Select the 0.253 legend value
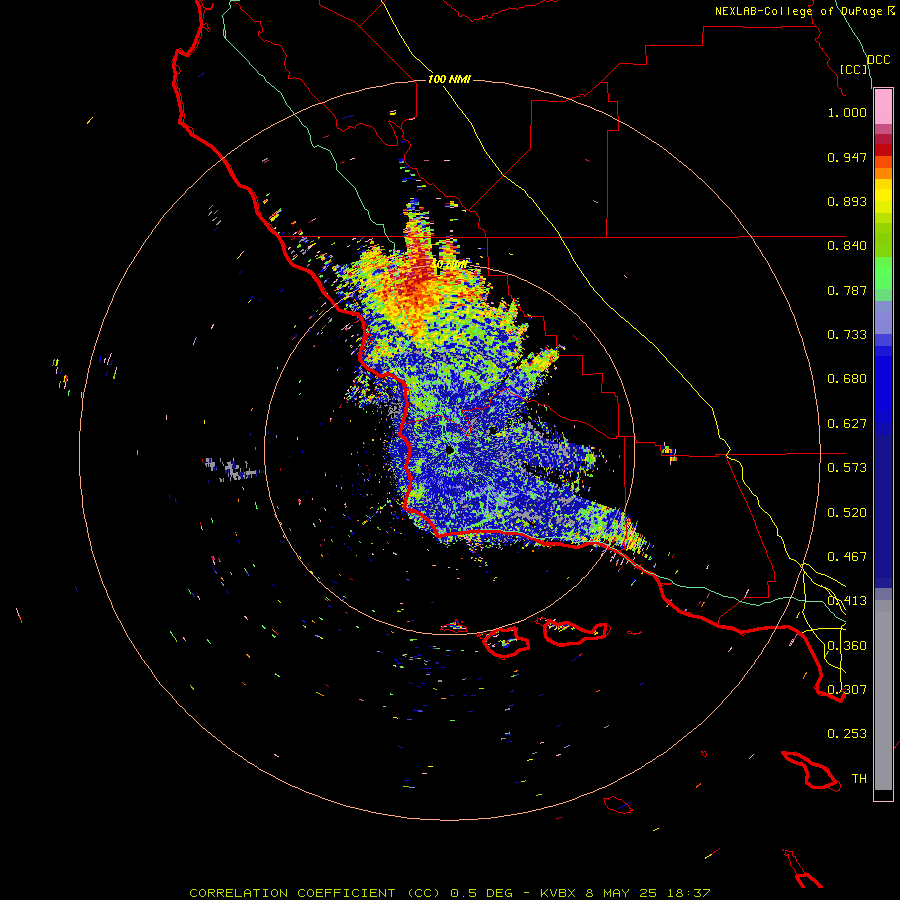Viewport: 900px width, 900px height. coord(847,734)
